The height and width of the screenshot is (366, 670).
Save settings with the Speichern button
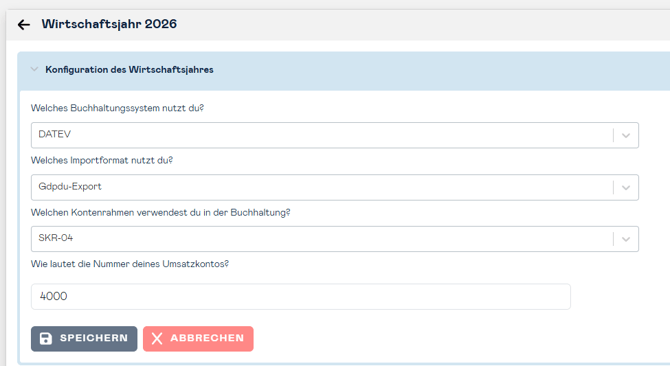tap(84, 339)
